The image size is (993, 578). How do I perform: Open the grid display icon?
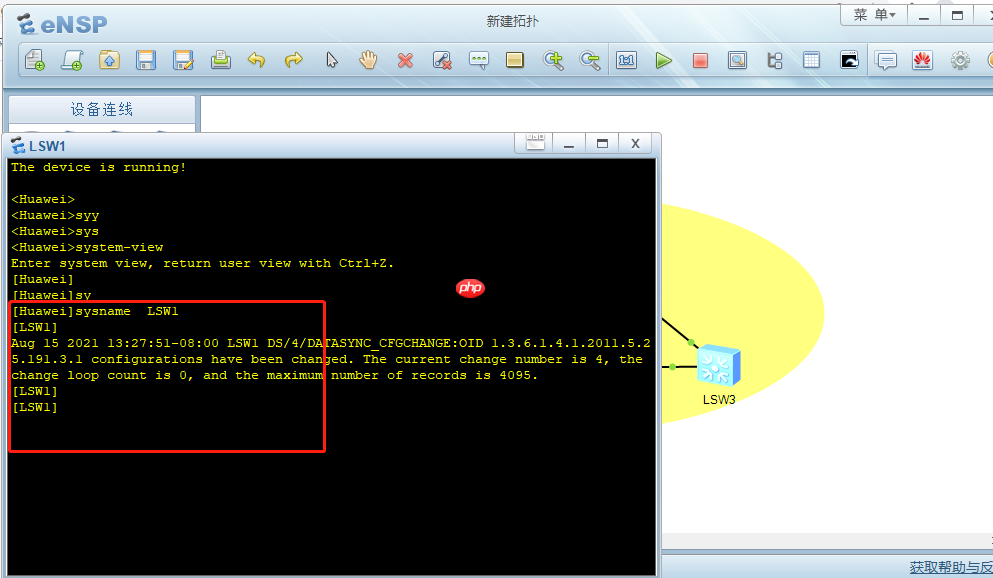click(811, 60)
